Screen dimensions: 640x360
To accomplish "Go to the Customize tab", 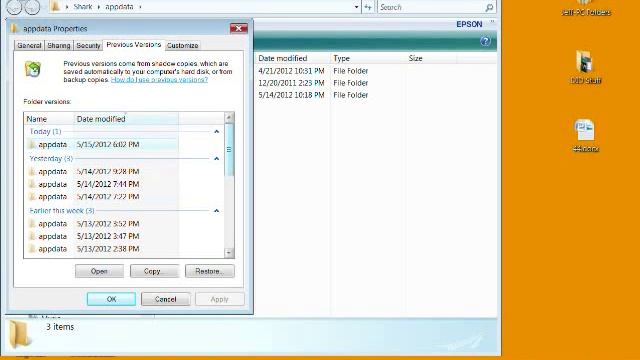I will coord(182,45).
